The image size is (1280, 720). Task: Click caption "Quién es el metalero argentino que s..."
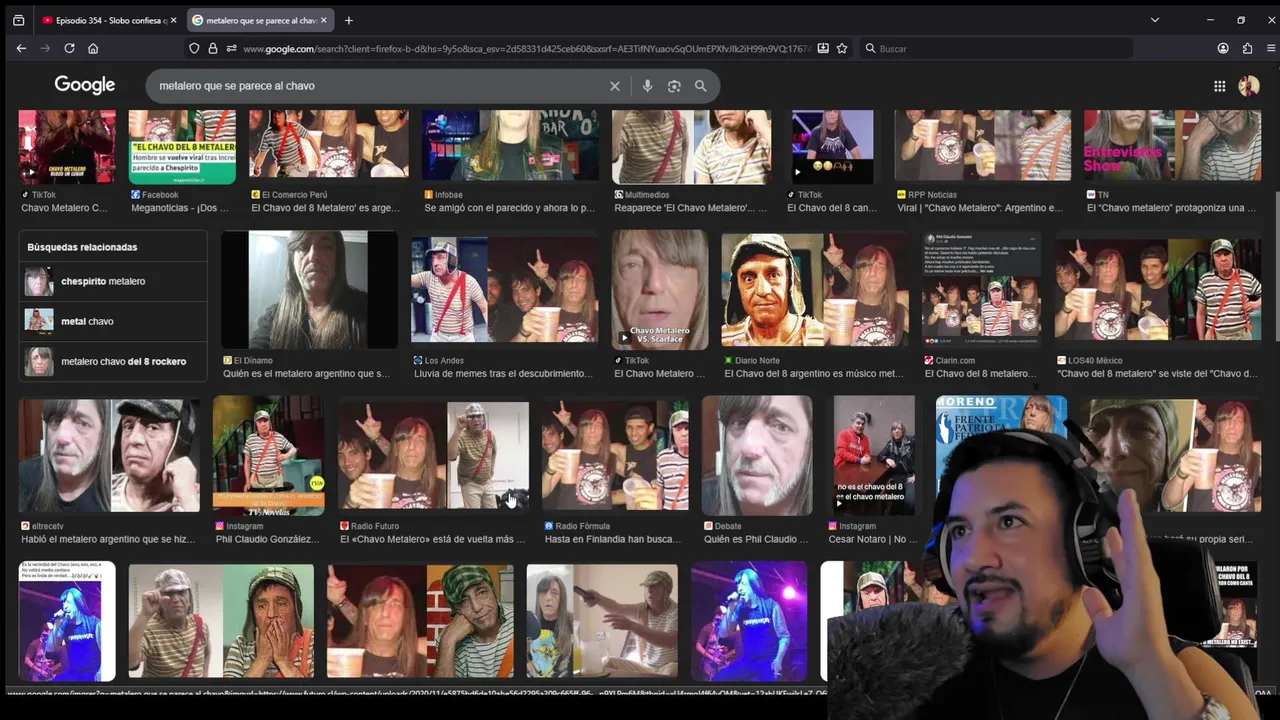click(306, 374)
